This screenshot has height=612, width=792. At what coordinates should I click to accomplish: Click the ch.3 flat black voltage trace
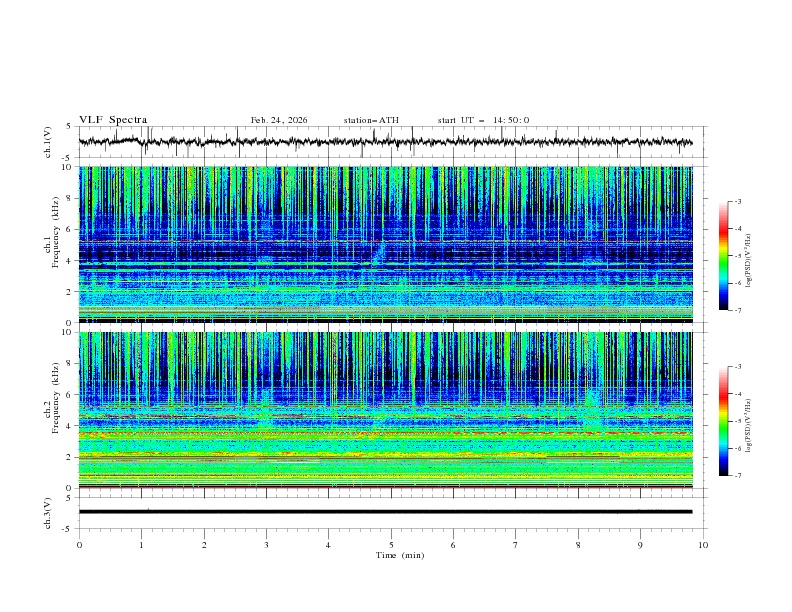point(385,512)
